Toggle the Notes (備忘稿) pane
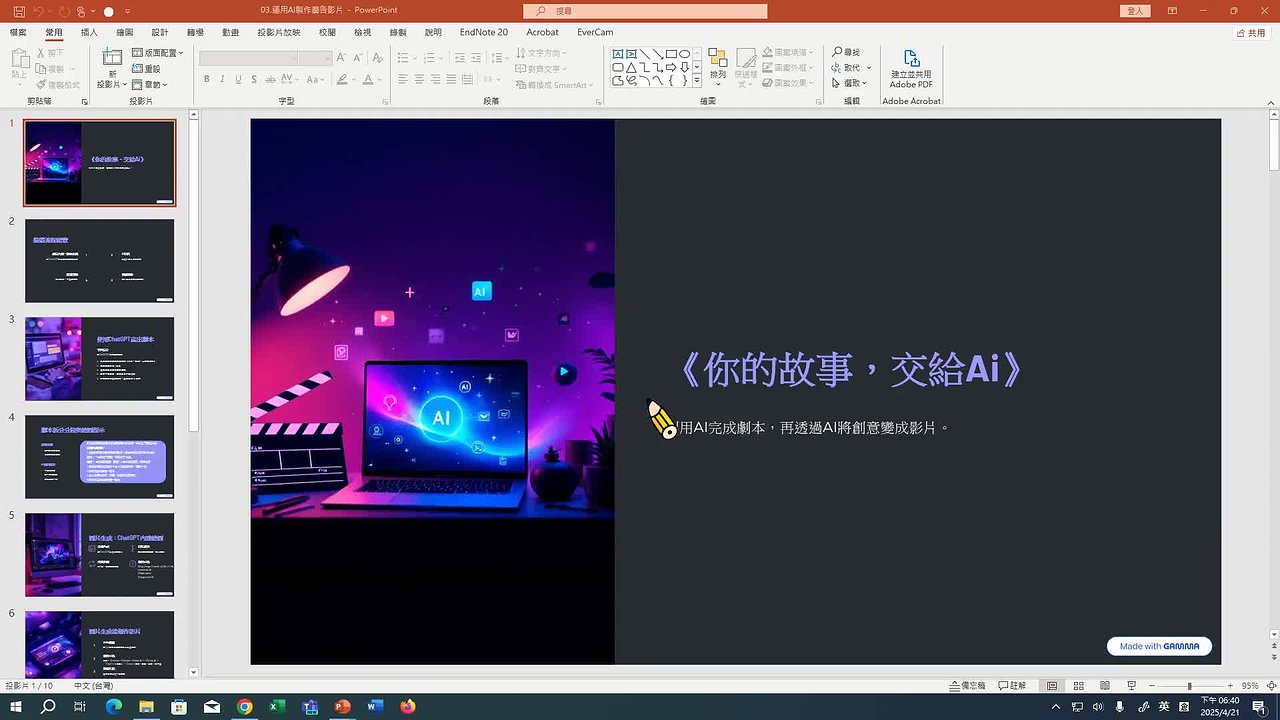This screenshot has width=1280, height=720. tap(966, 686)
